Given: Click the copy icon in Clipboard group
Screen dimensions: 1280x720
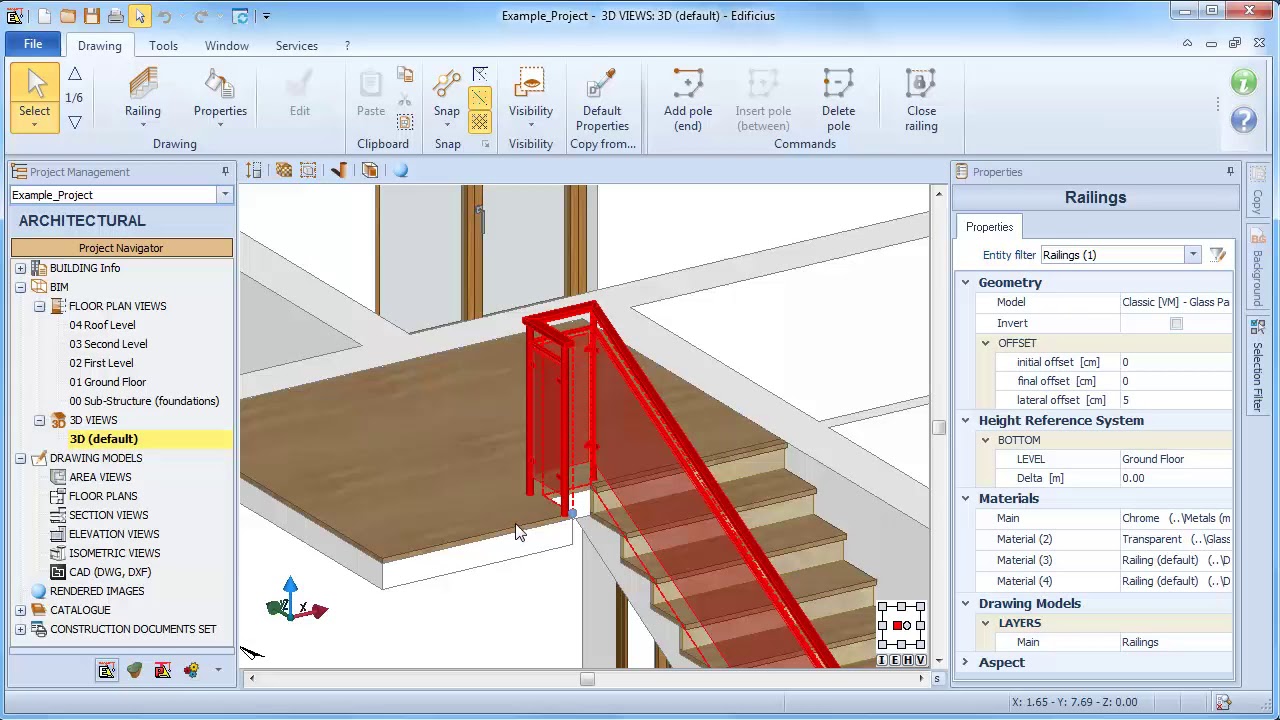Looking at the screenshot, I should pyautogui.click(x=405, y=75).
